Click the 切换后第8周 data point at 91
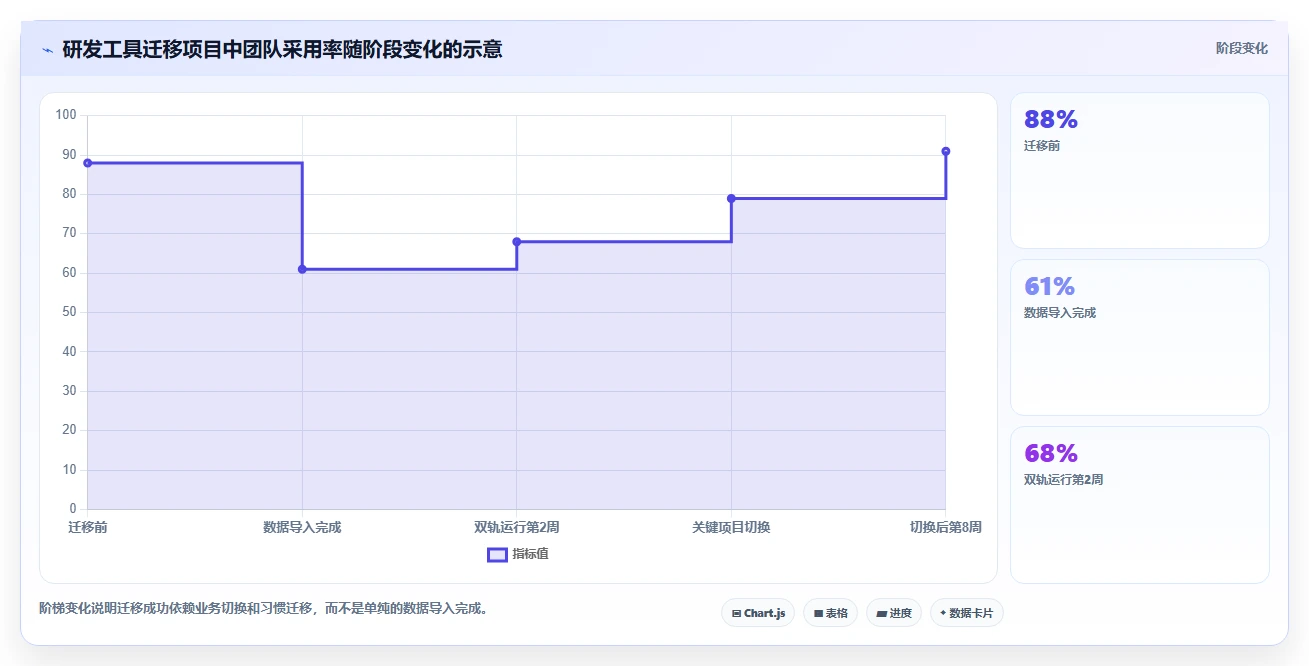 click(946, 151)
